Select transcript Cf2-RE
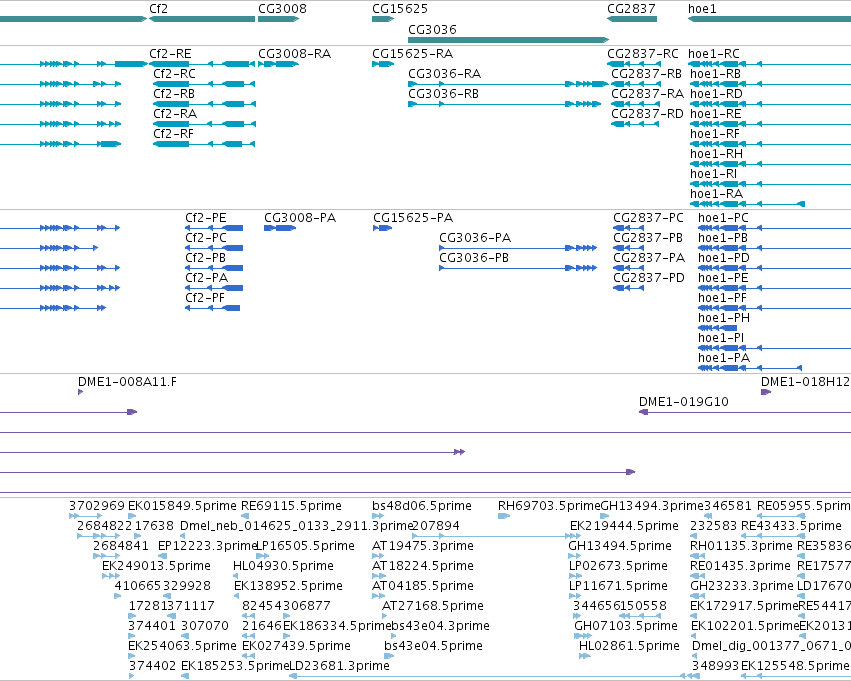Viewport: 851px width, 681px height. 170,54
